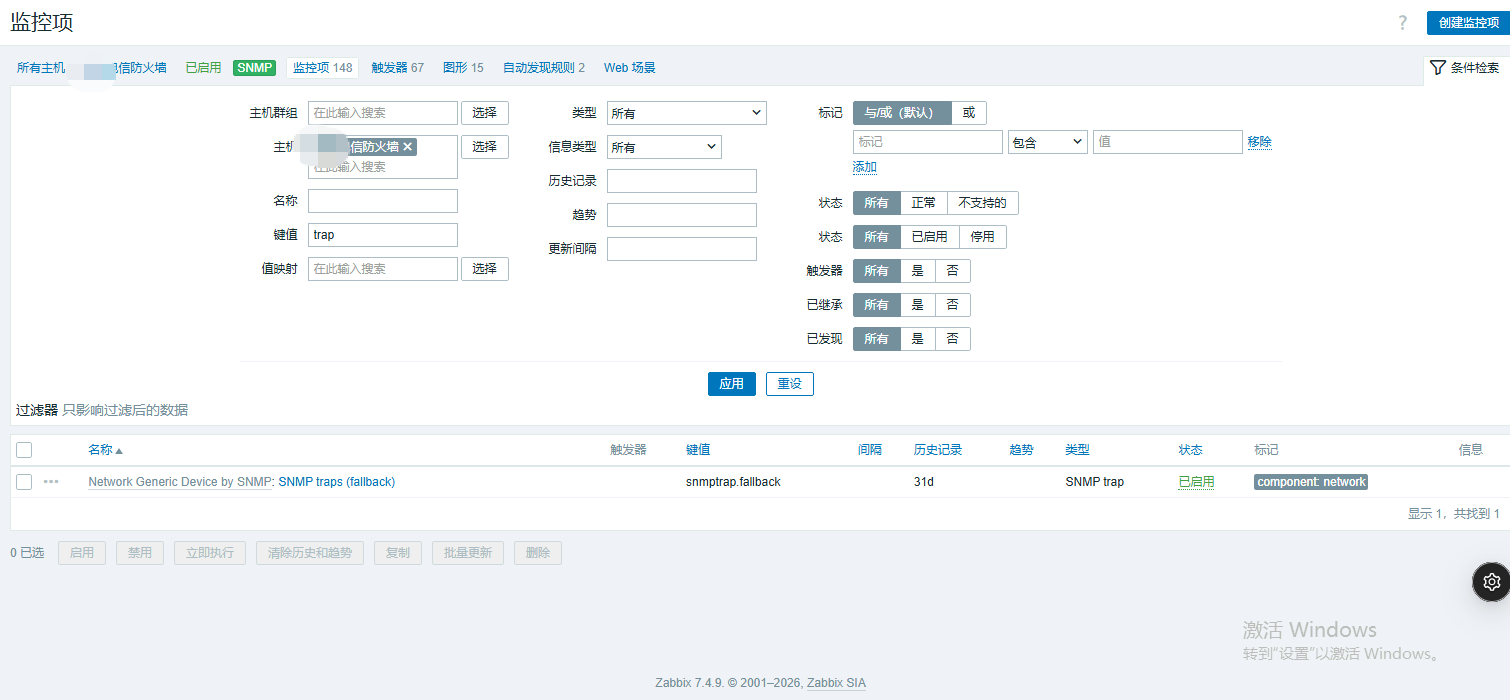
Task: Open the 信息类型 dropdown
Action: [664, 147]
